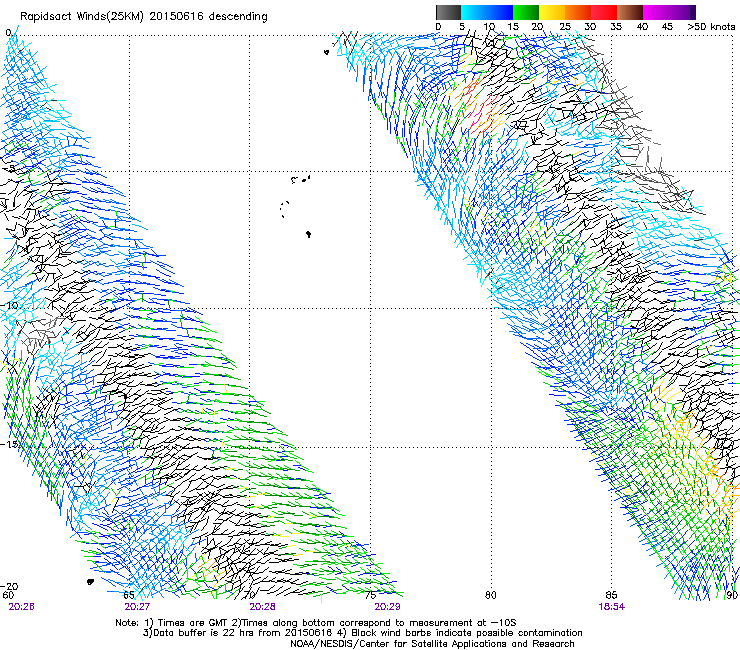Screen dimensions: 740x650
Task: Click the dark purple 45–50 knots legend segment
Action: click(682, 12)
